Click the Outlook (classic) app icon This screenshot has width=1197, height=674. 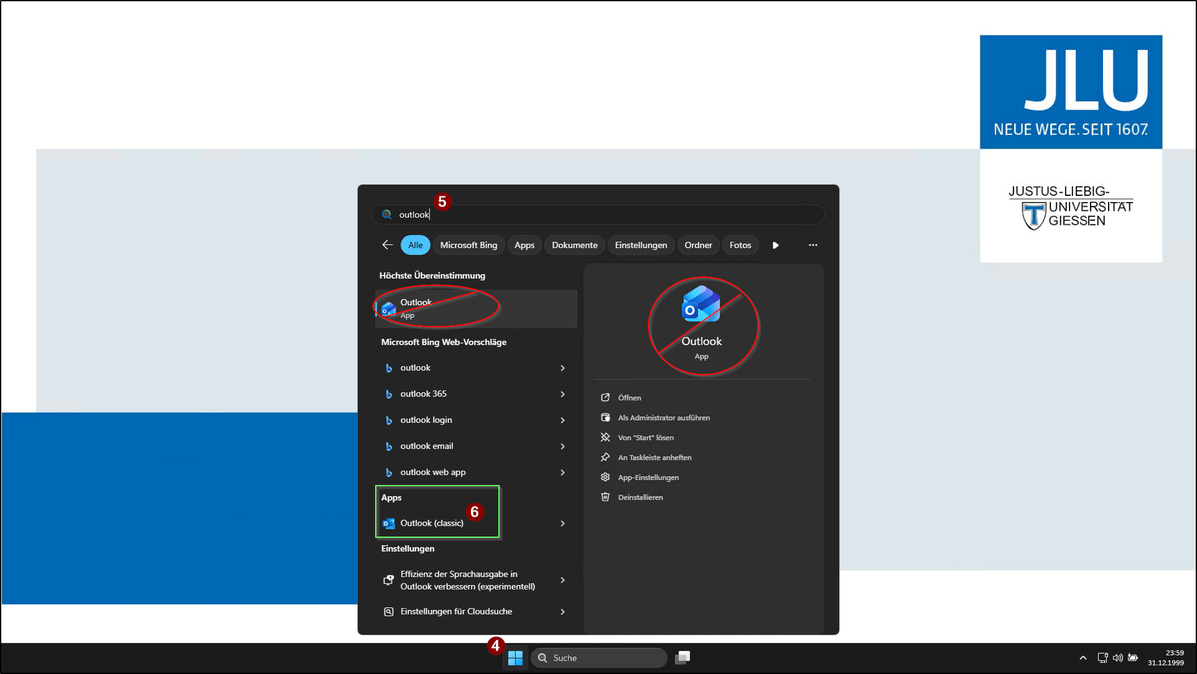point(389,524)
